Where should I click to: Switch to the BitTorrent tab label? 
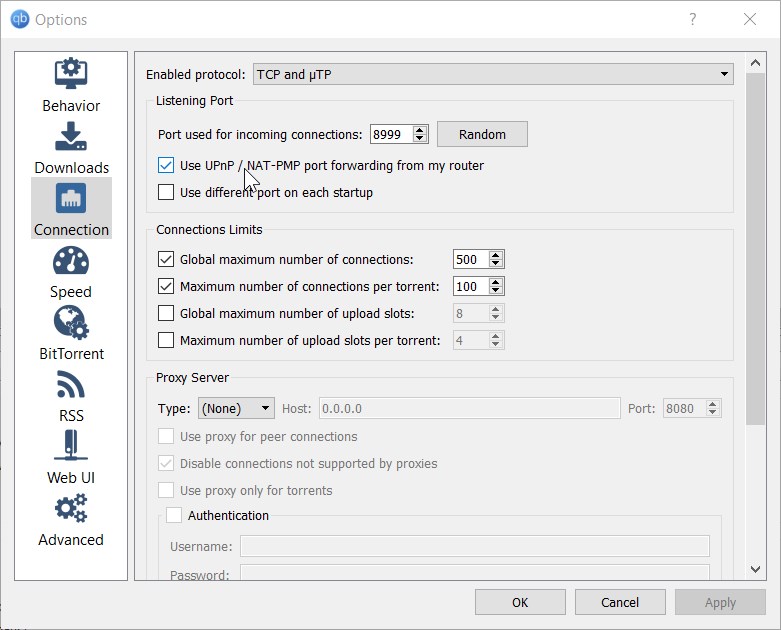[x=71, y=354]
